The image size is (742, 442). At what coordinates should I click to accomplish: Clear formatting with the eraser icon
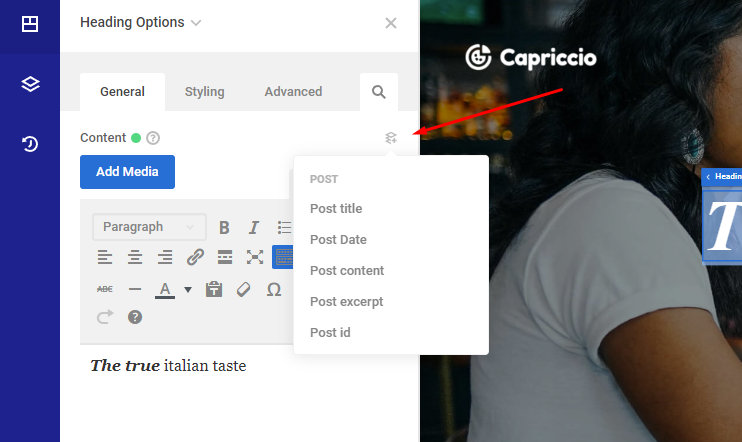pyautogui.click(x=243, y=289)
